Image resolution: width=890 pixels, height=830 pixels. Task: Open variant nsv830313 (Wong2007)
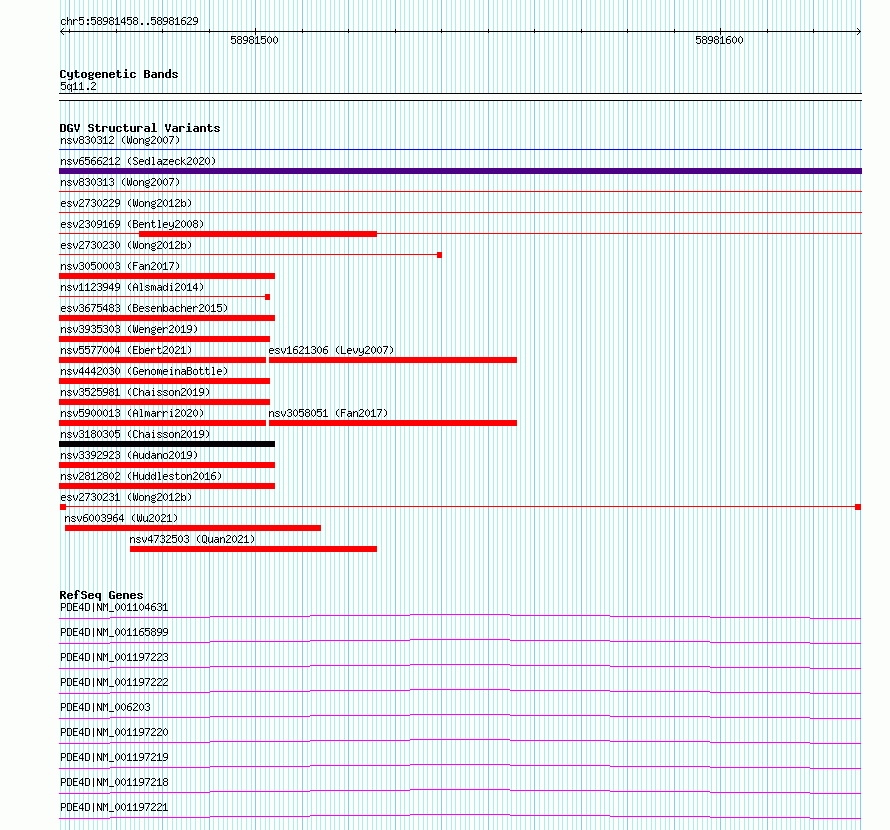tap(120, 182)
